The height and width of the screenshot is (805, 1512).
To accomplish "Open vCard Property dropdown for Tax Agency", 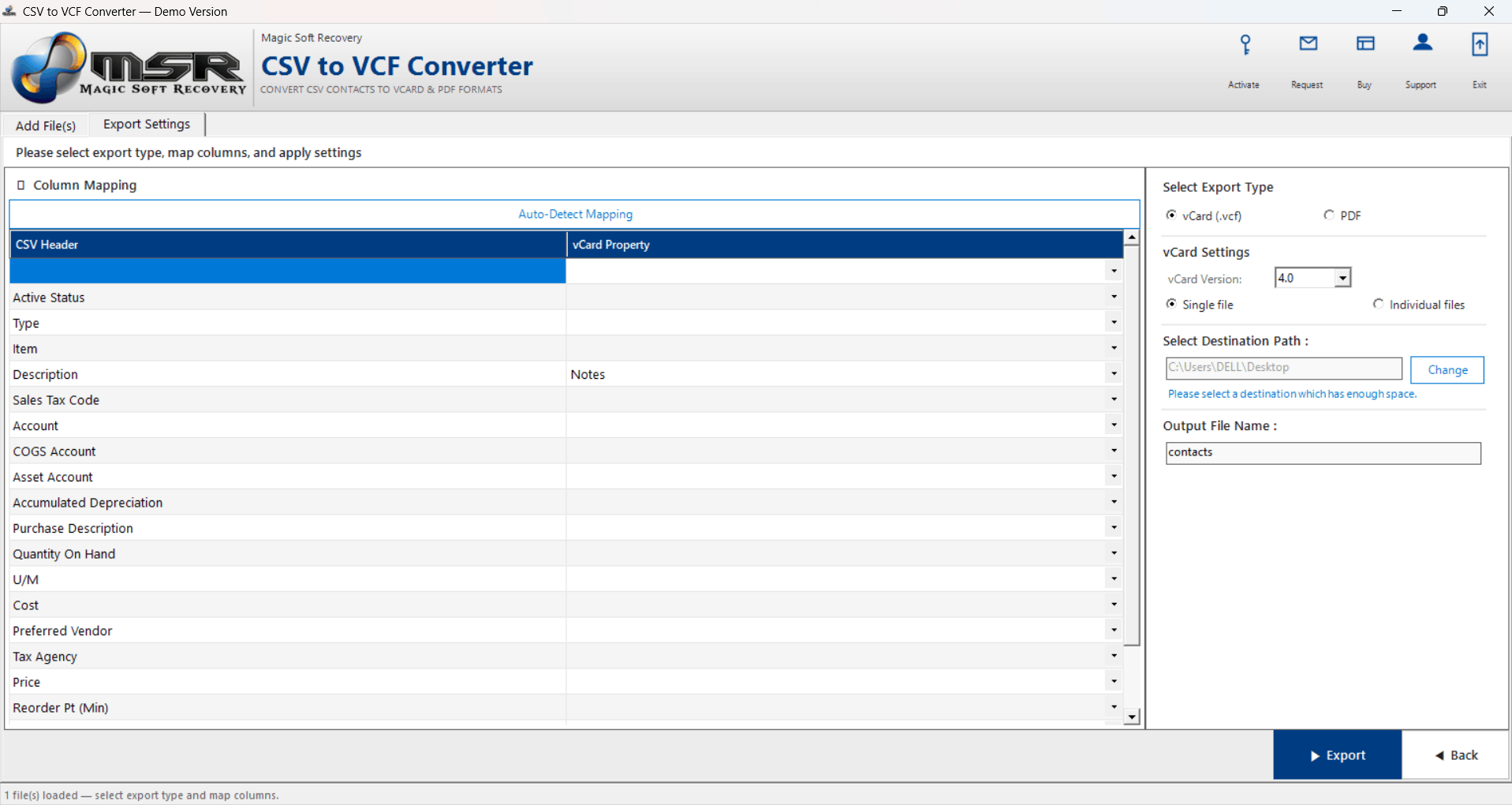I will point(1114,656).
